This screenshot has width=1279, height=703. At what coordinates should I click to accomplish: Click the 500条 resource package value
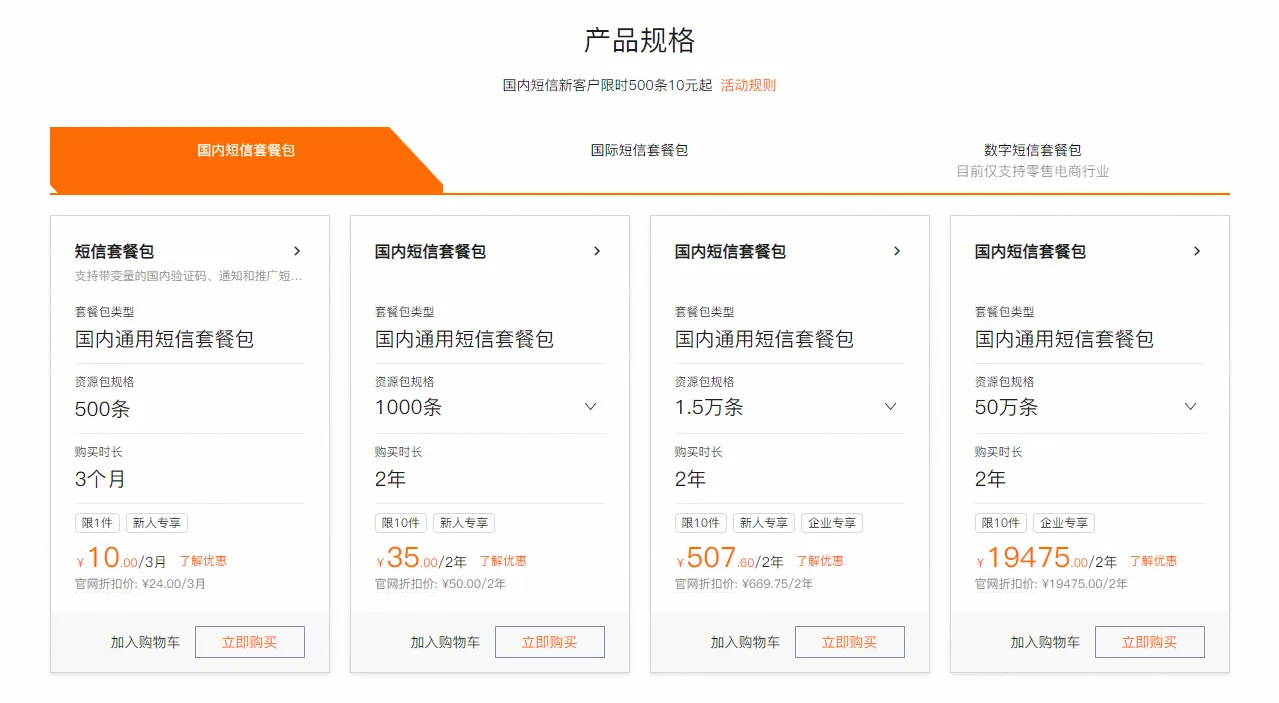103,409
